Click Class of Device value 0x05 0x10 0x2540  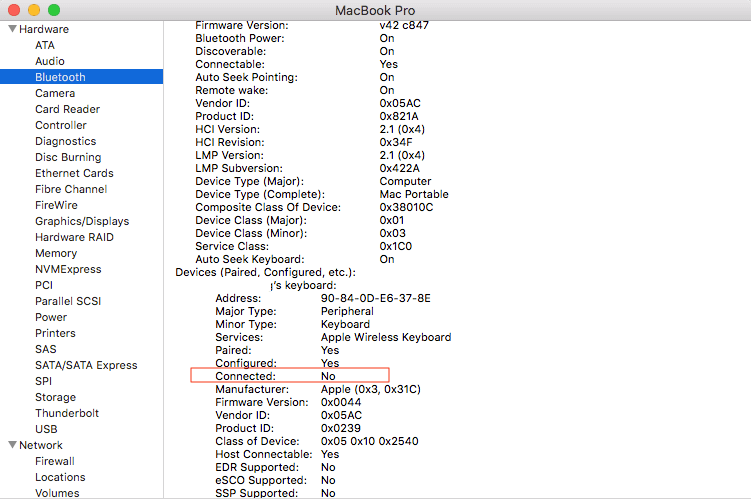369,441
